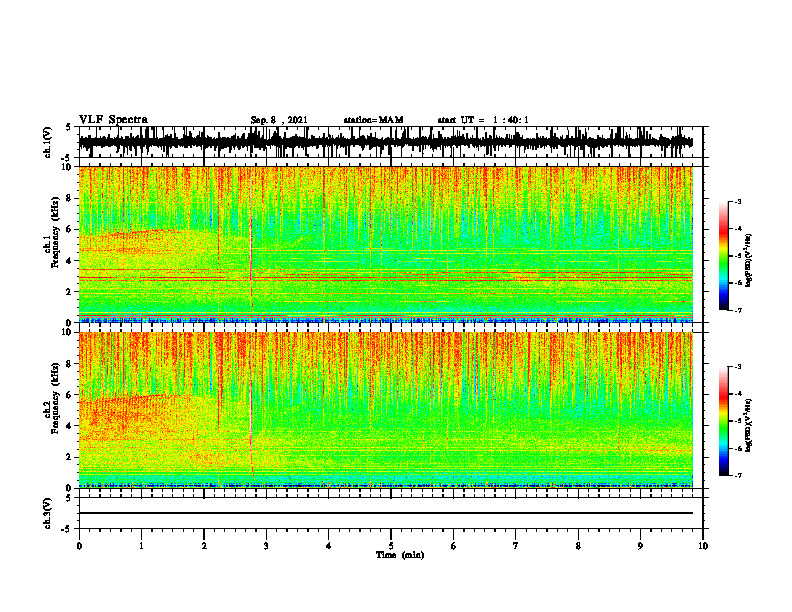Click the "-7" label on ch.2 color bar
The image size is (792, 612).
tap(738, 475)
